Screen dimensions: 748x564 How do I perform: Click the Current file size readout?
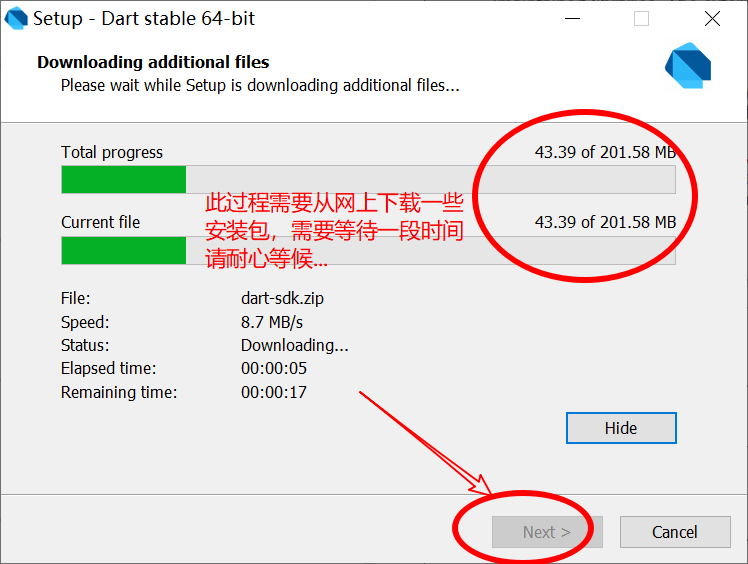tap(605, 222)
